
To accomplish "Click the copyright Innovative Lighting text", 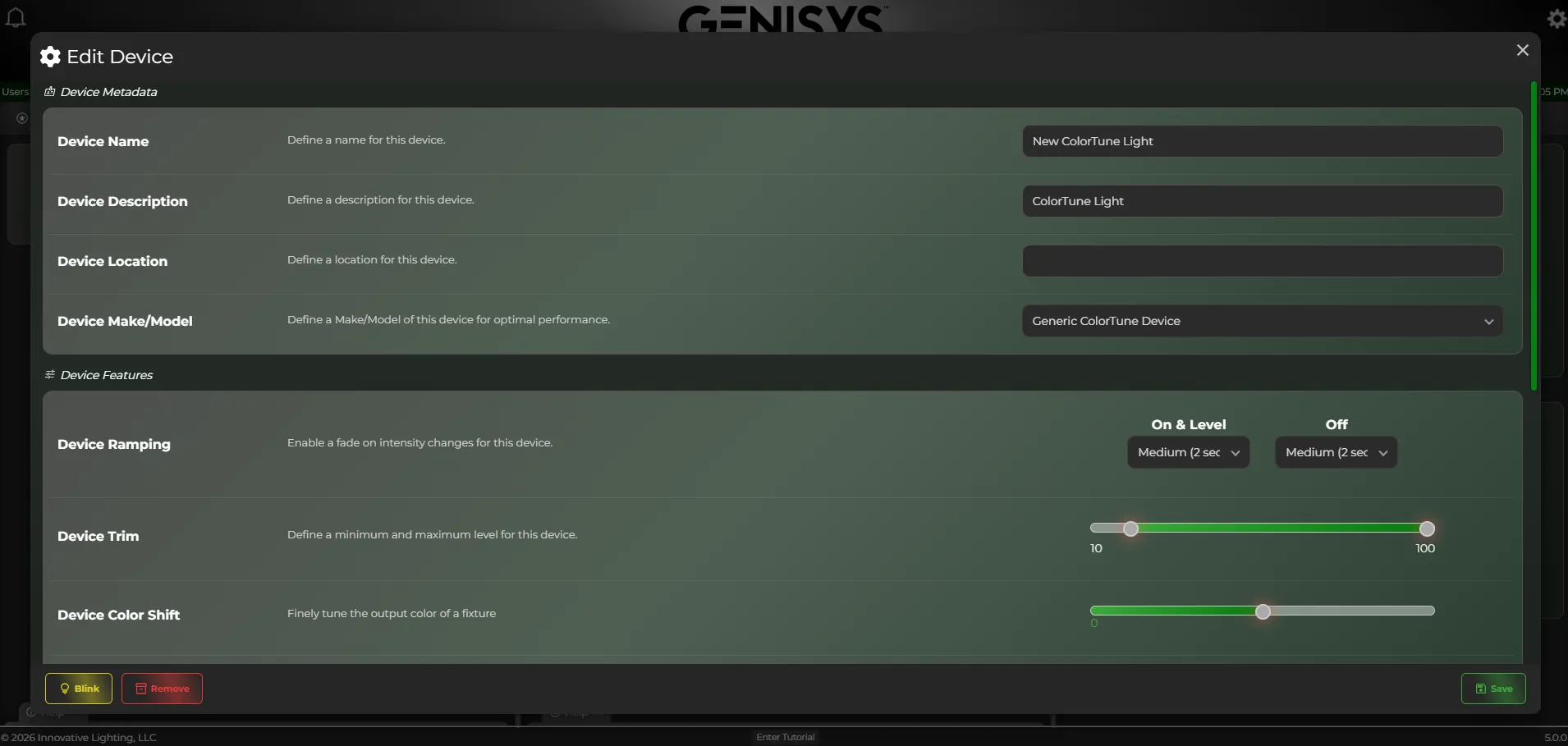I will [79, 737].
